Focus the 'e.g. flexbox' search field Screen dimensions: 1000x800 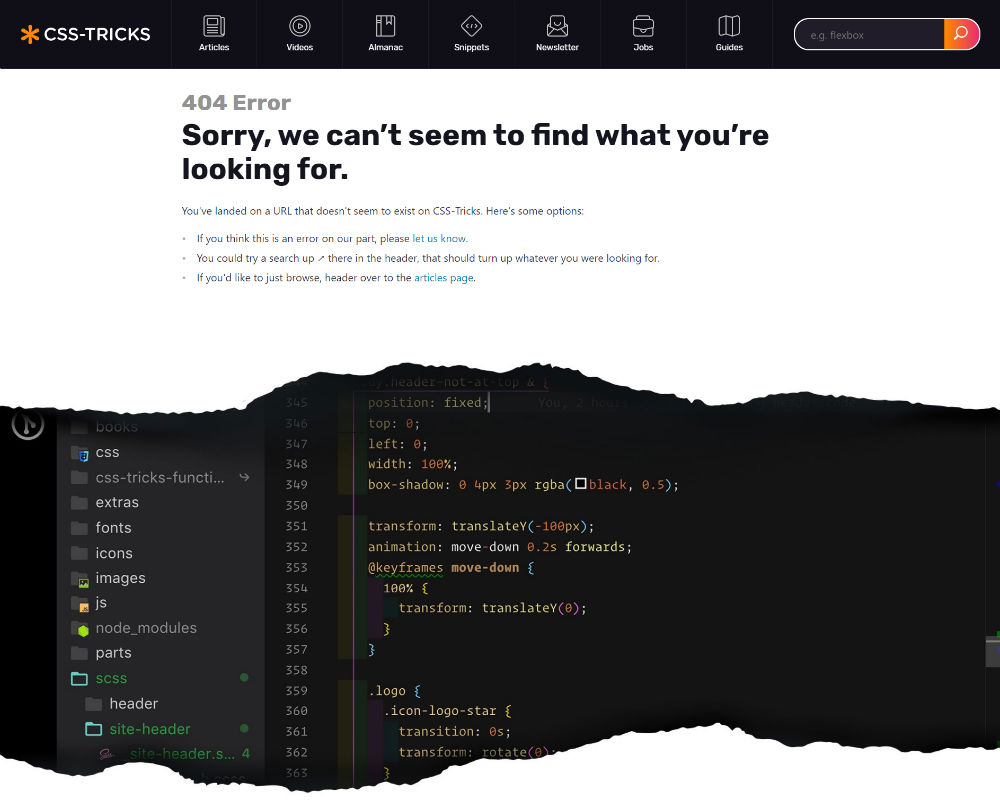(x=870, y=34)
